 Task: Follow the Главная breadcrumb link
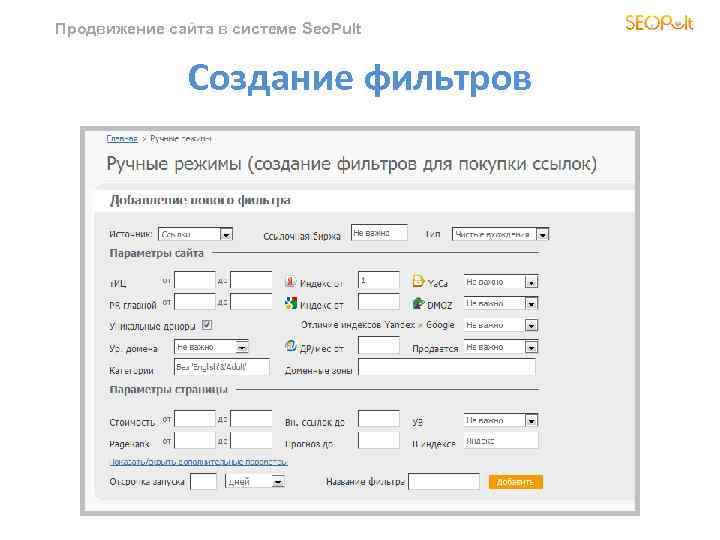click(x=122, y=139)
